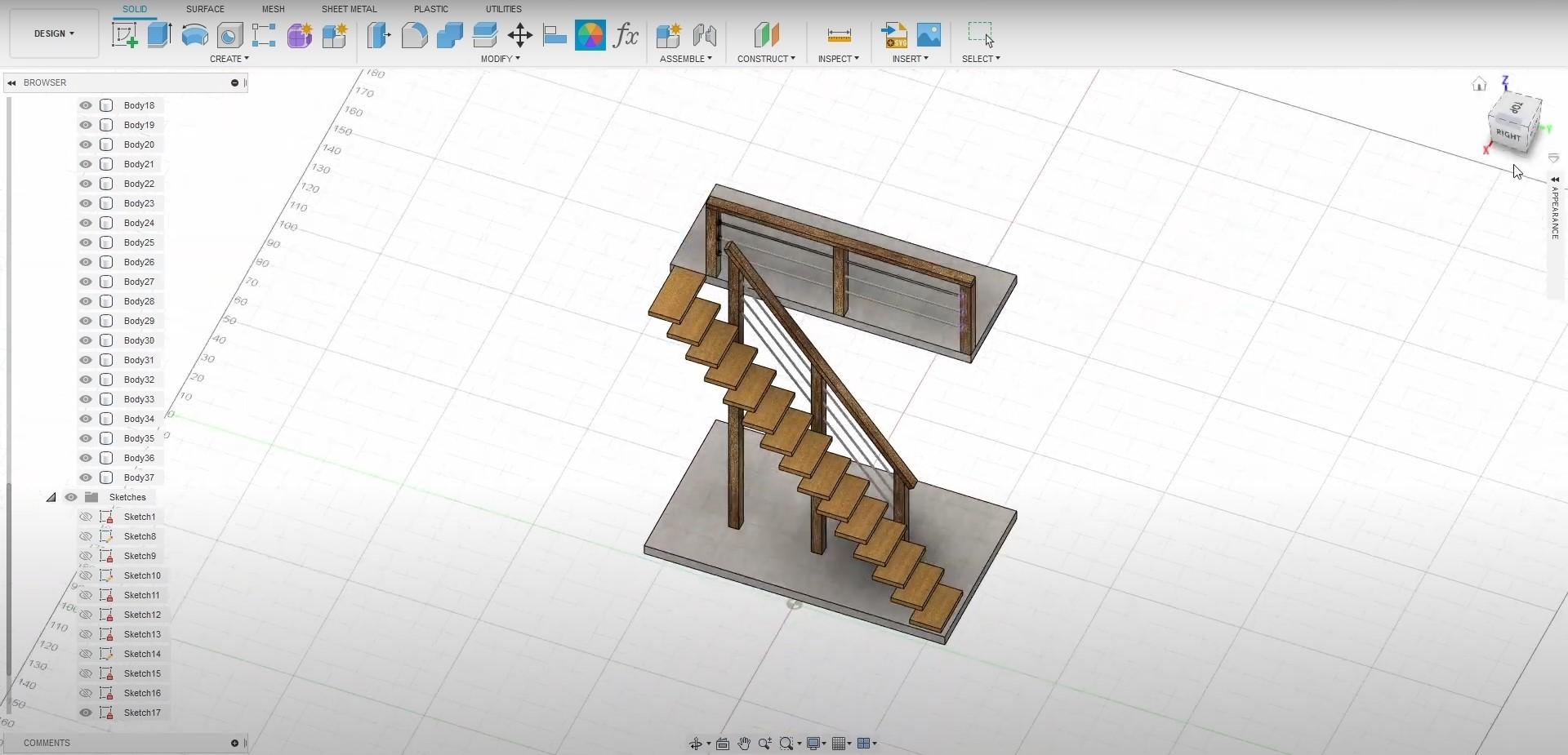Screen dimensions: 1568x755
Task: Select the Press Pull tool
Action: tap(379, 35)
